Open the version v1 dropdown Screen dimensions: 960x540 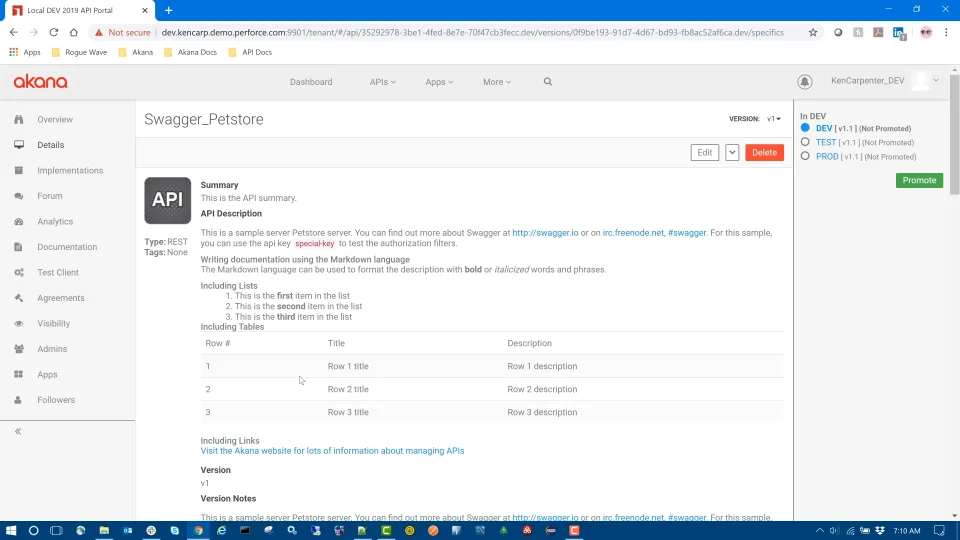(774, 119)
